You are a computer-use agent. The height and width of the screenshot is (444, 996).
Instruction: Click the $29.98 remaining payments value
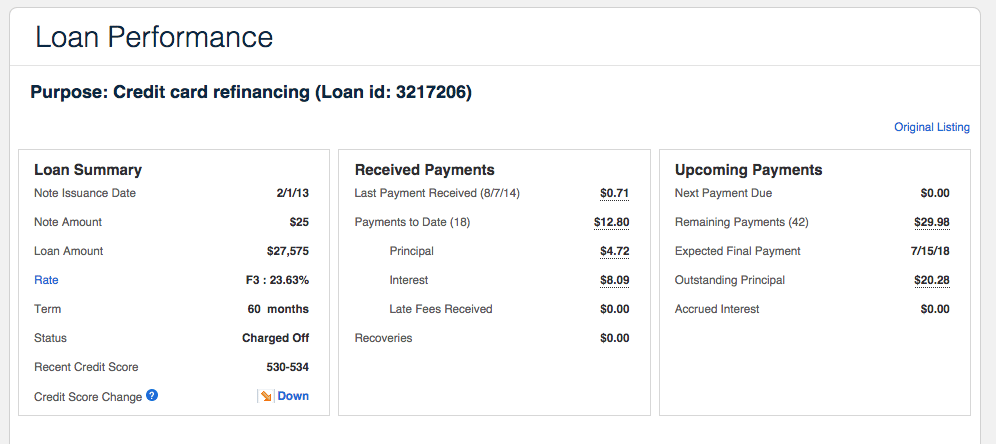931,222
